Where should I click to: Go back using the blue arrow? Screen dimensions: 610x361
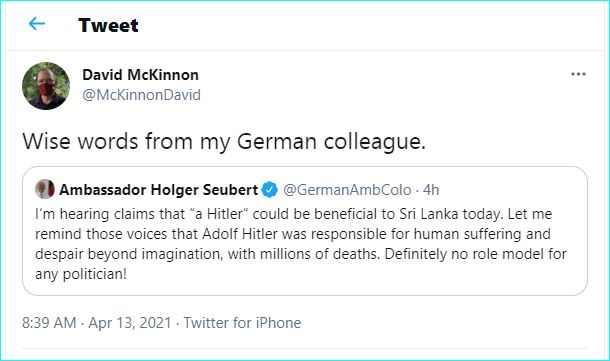(x=37, y=24)
